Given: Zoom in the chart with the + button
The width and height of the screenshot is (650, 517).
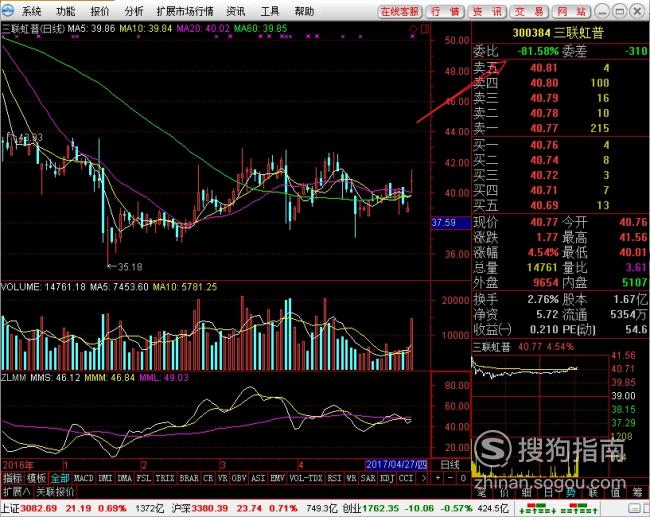Looking at the screenshot, I should point(438,478).
